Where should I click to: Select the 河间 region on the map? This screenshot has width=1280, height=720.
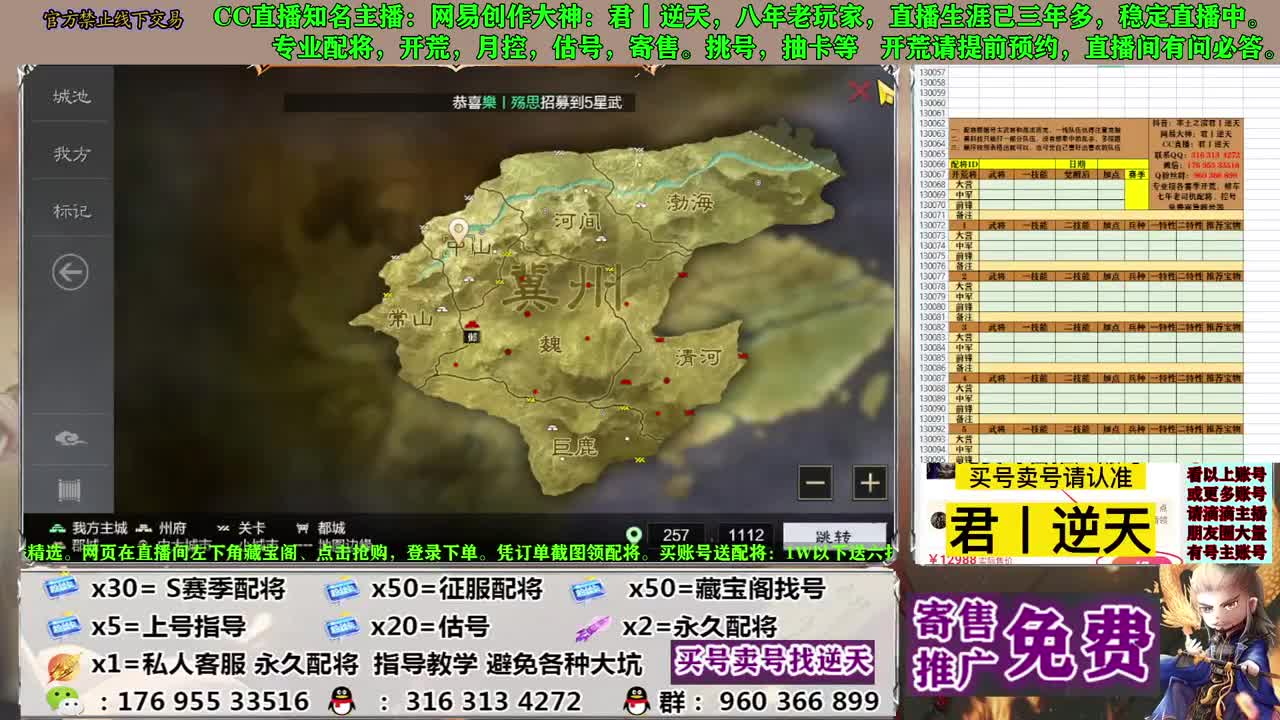coord(576,219)
